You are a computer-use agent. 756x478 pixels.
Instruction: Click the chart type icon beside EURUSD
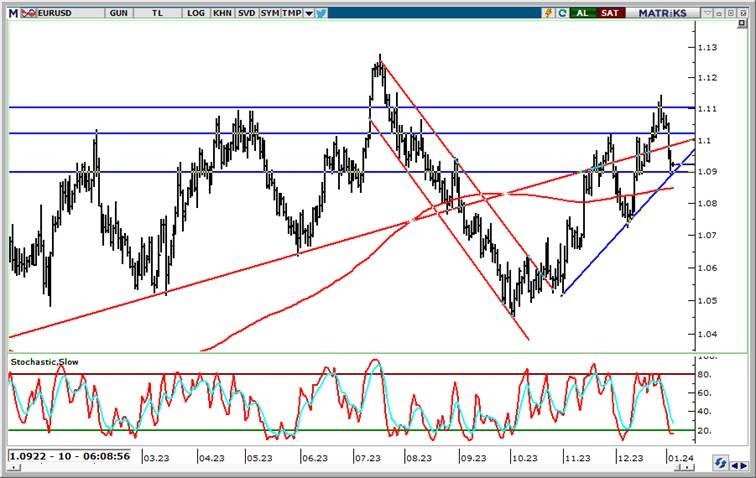point(28,13)
